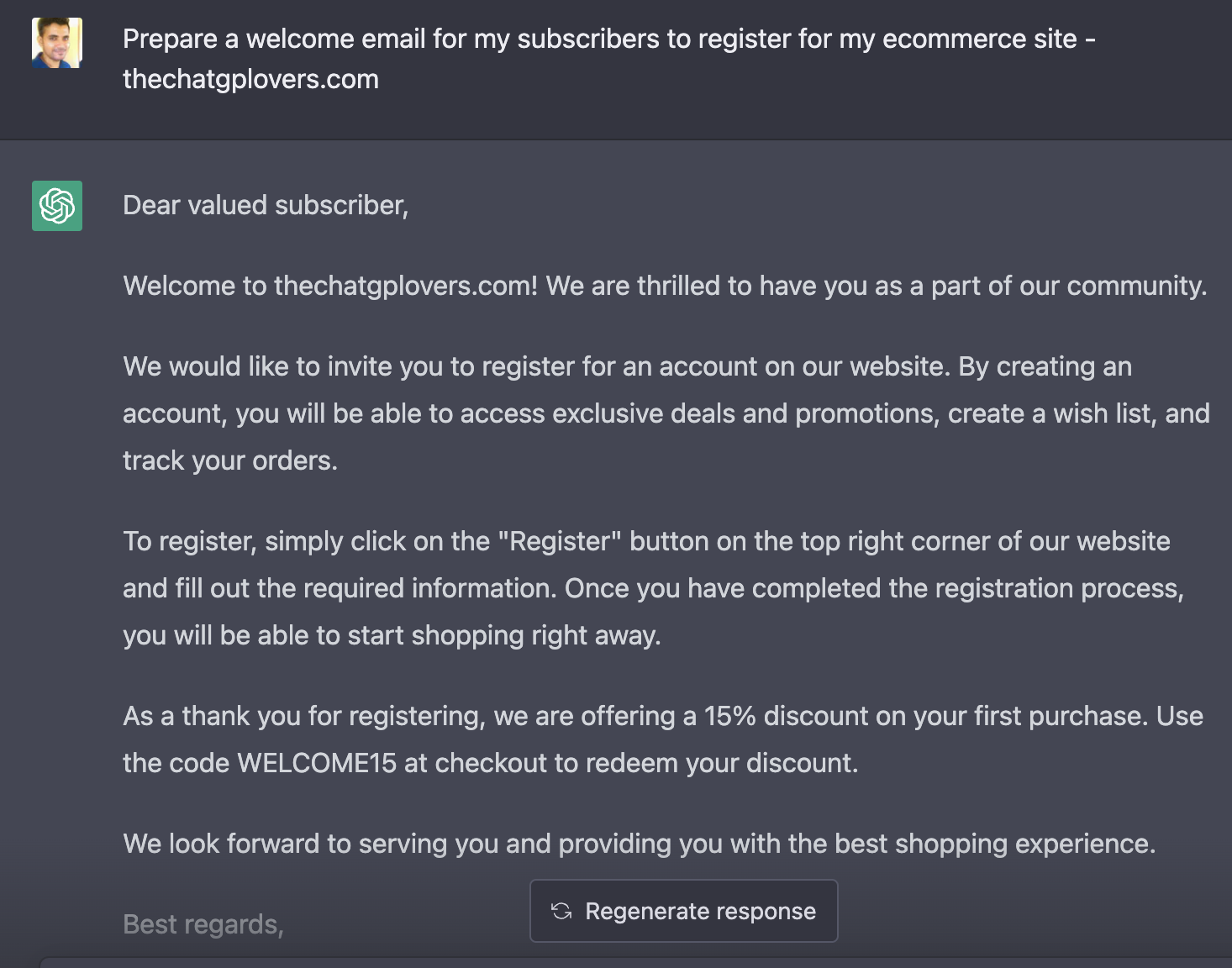Screen dimensions: 1232x968
Task: Click the circular arrows regenerate icon
Action: [x=561, y=912]
